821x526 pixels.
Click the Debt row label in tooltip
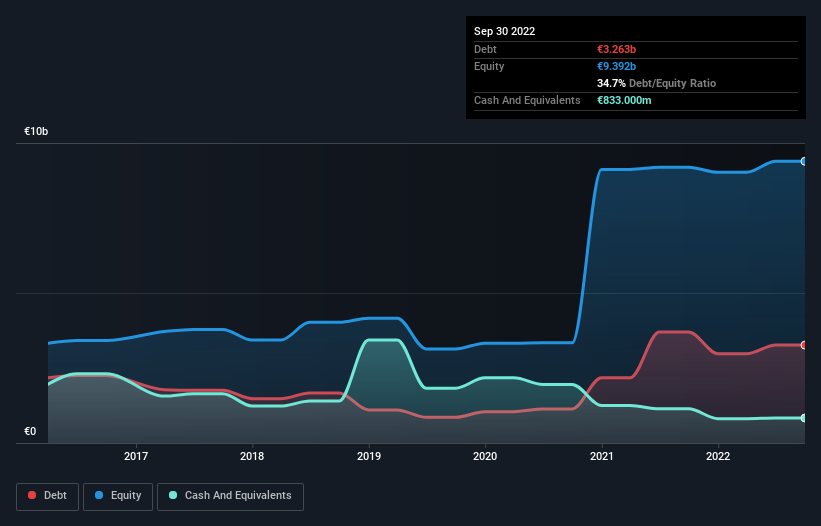click(485, 49)
